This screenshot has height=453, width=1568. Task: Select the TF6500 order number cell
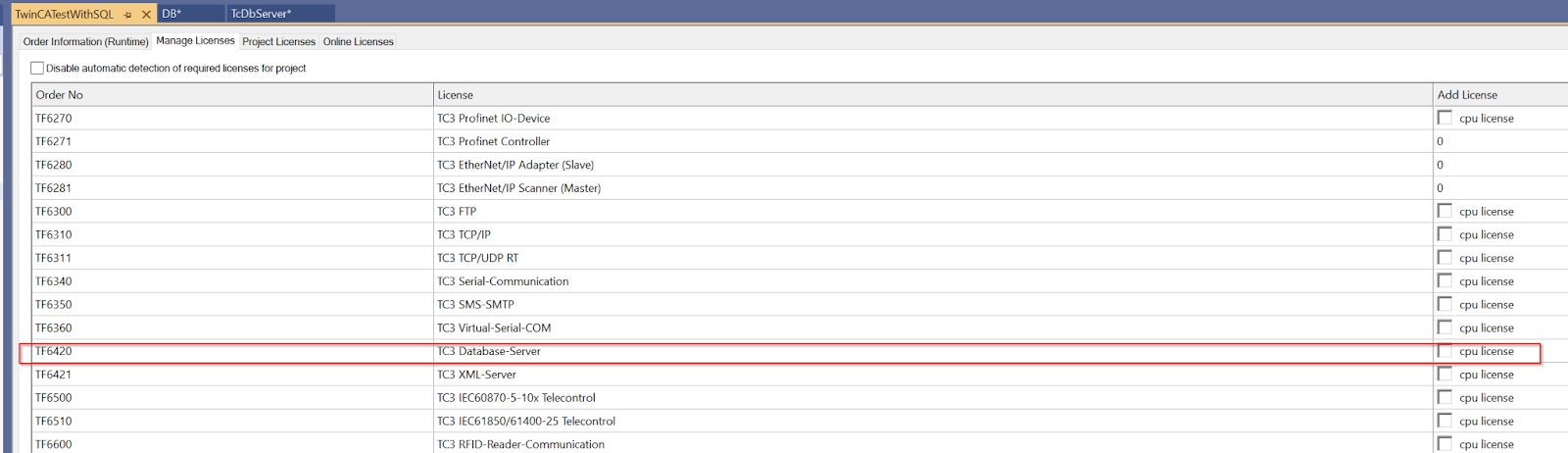pos(232,398)
